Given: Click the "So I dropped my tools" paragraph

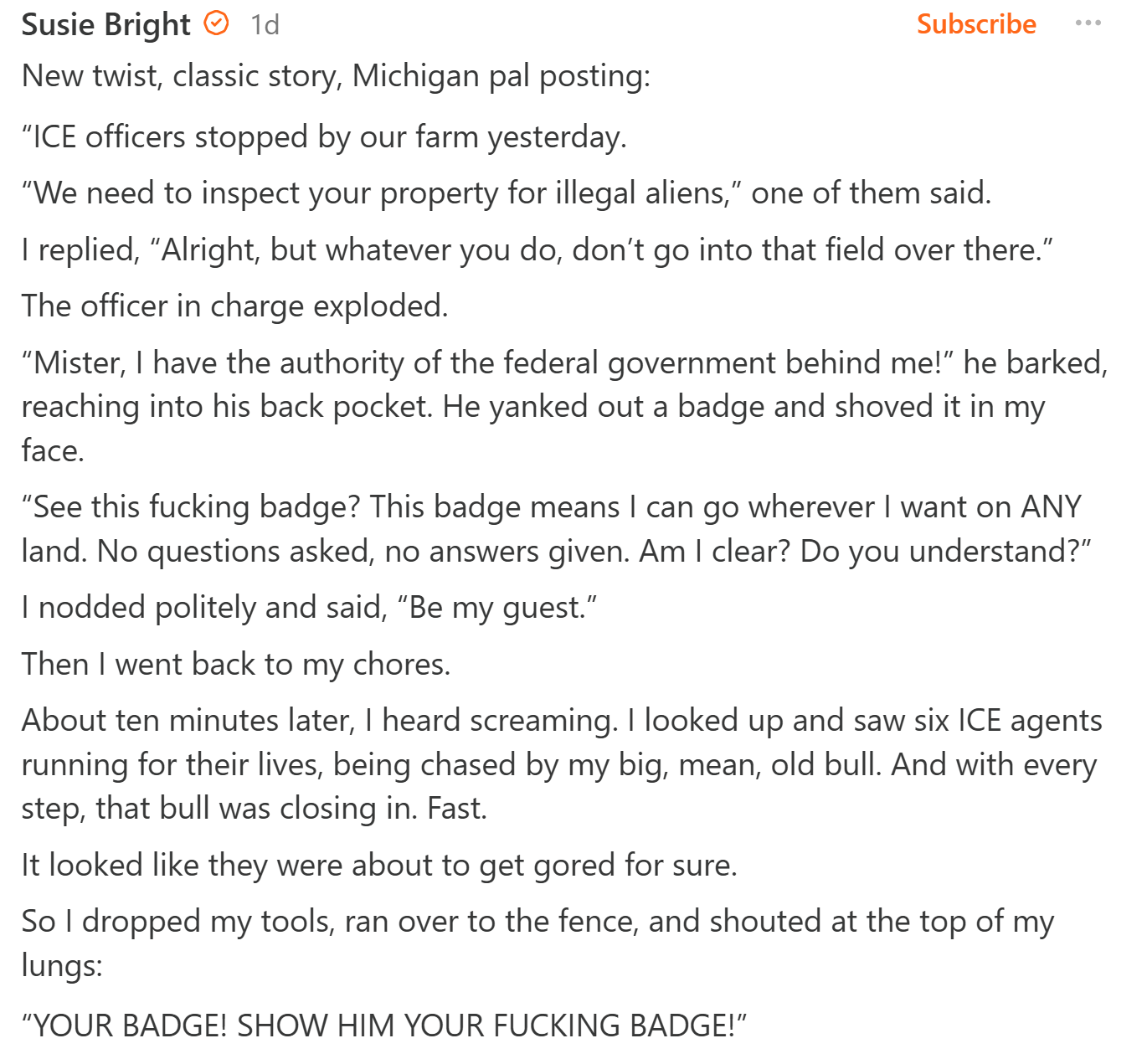Looking at the screenshot, I should pos(537,922).
